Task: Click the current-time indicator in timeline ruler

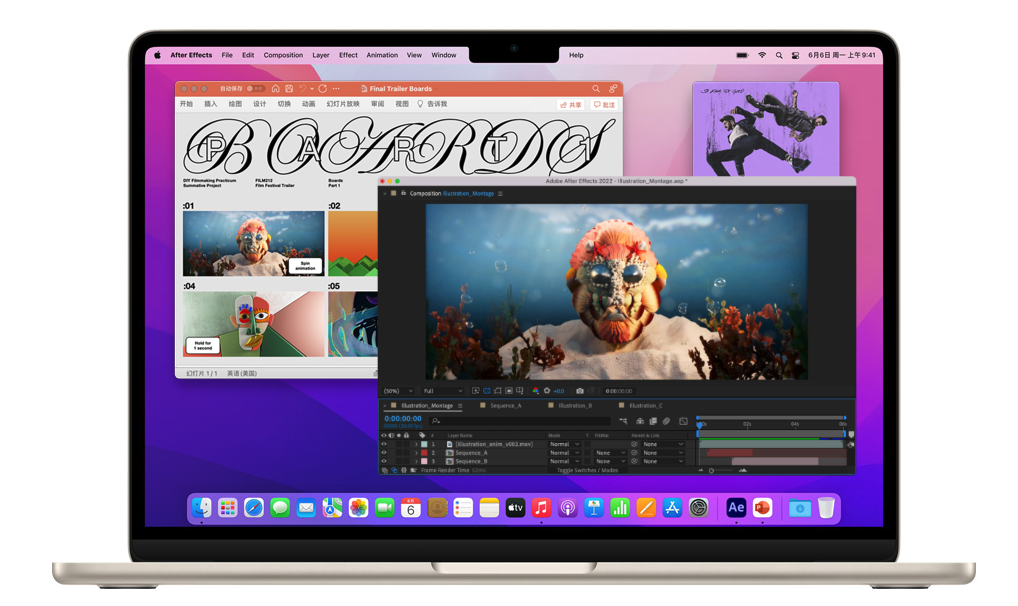Action: (700, 425)
